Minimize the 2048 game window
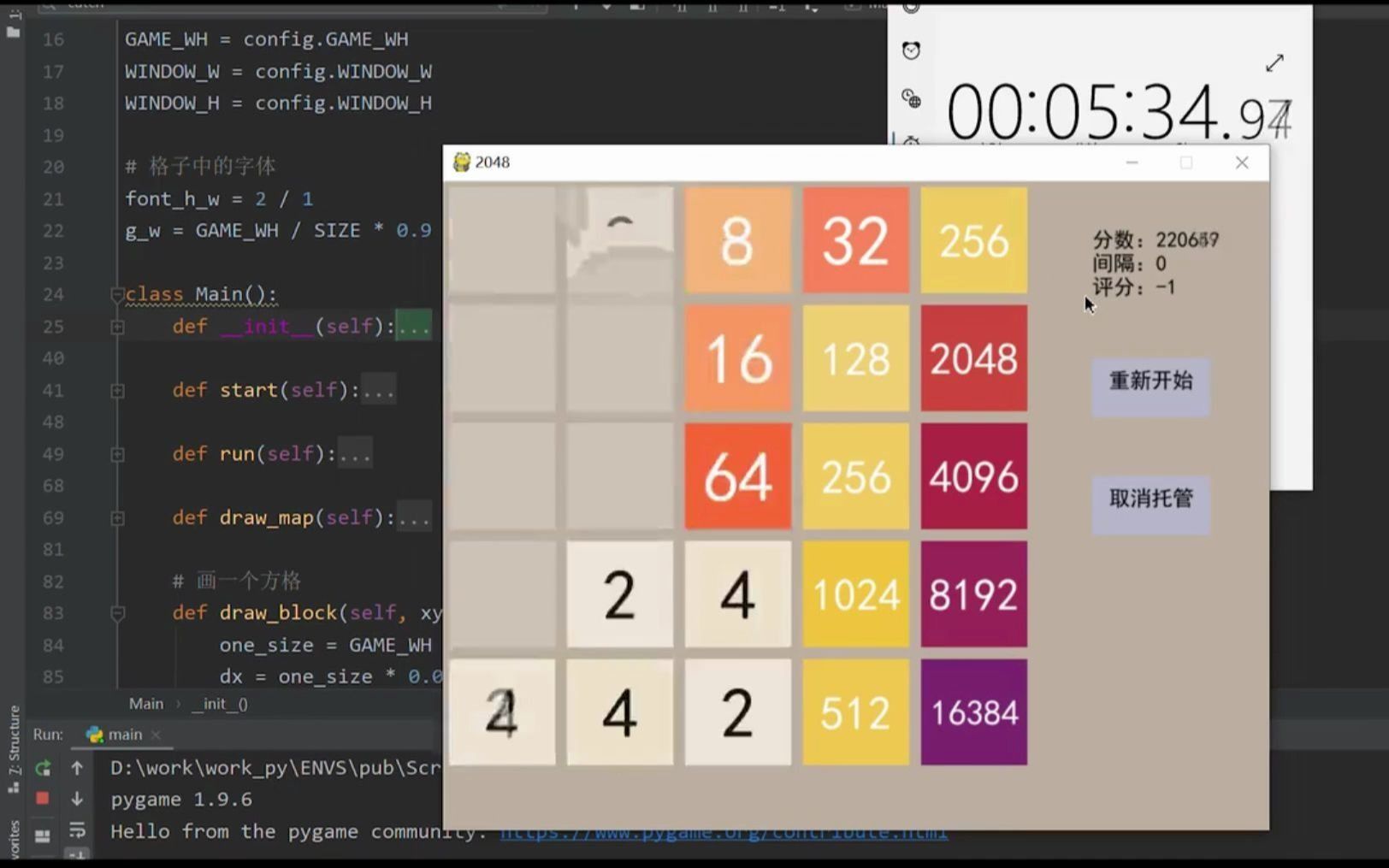The height and width of the screenshot is (868, 1389). (1132, 162)
